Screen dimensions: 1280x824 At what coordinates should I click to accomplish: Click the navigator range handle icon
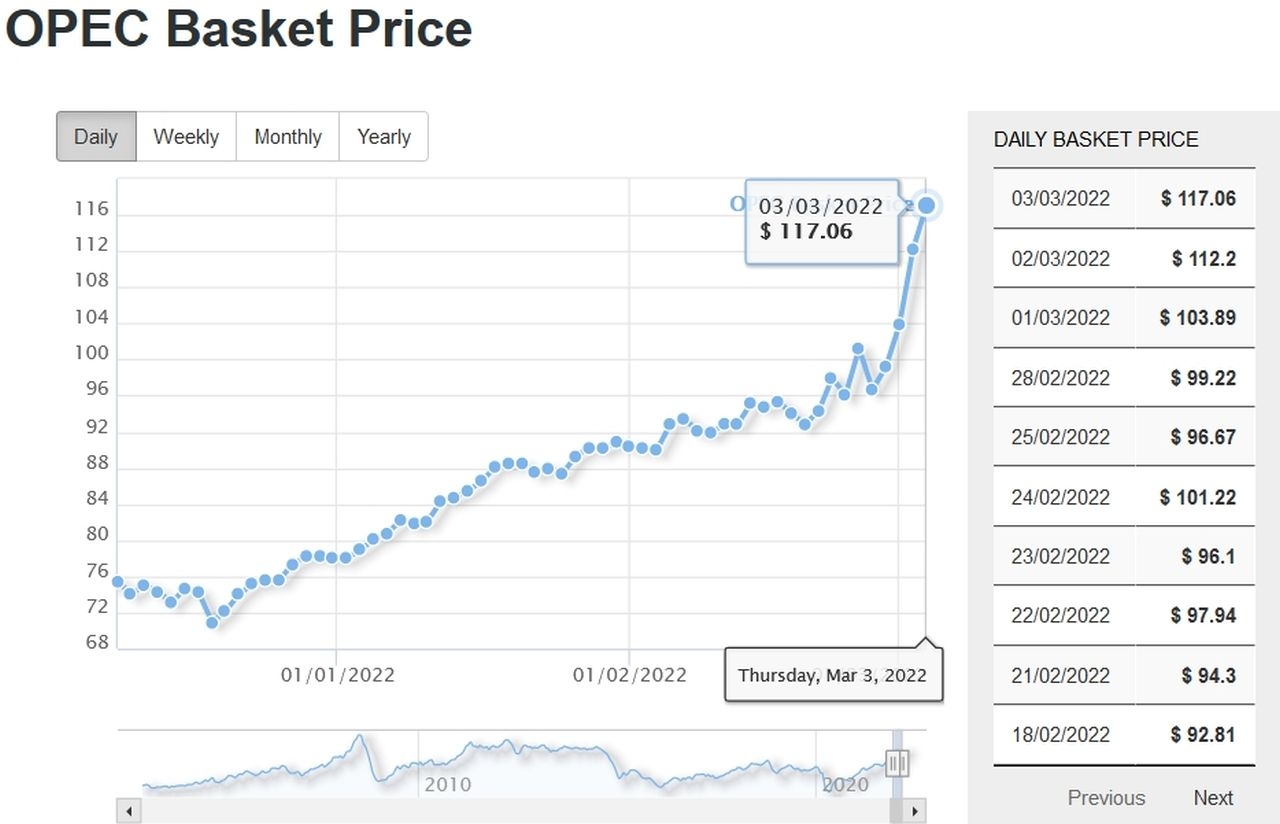(897, 764)
